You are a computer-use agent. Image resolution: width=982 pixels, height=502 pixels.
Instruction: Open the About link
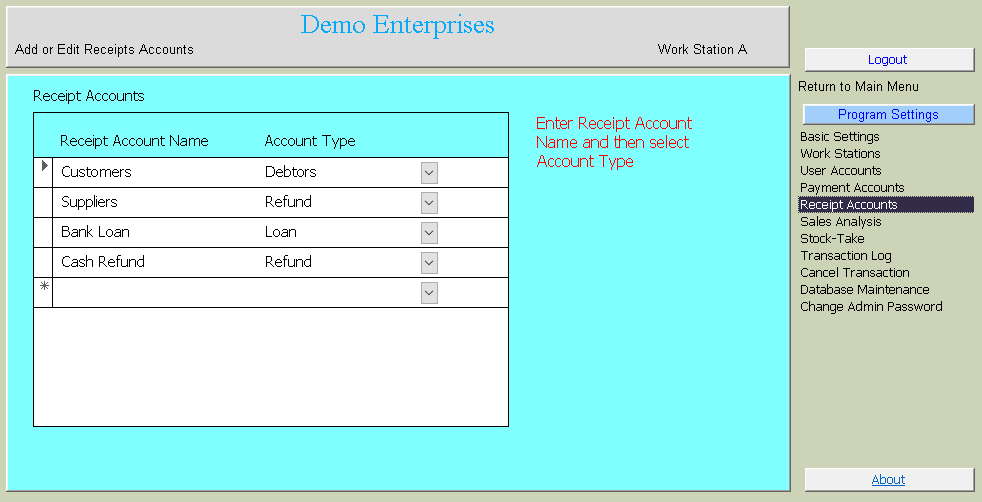pos(888,480)
